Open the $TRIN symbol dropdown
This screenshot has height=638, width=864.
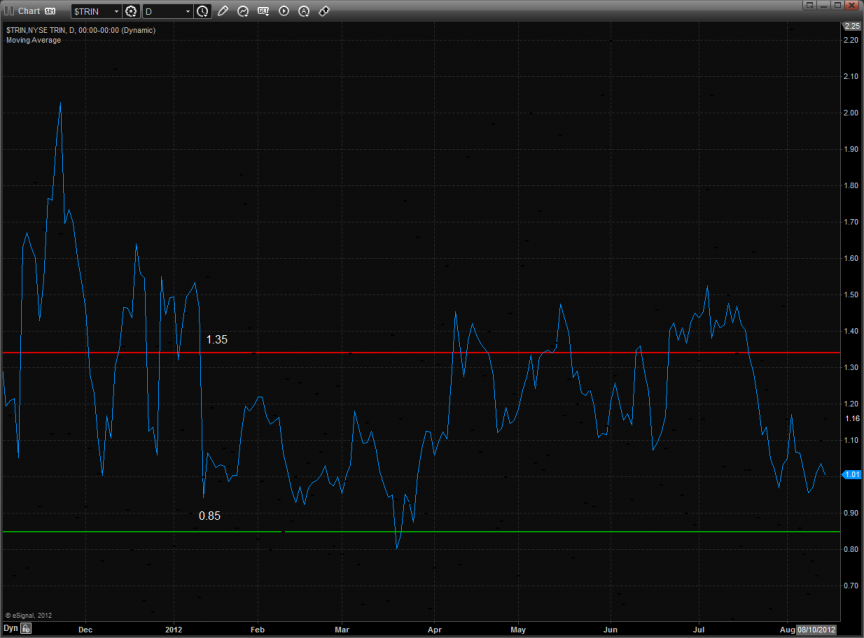coord(115,11)
